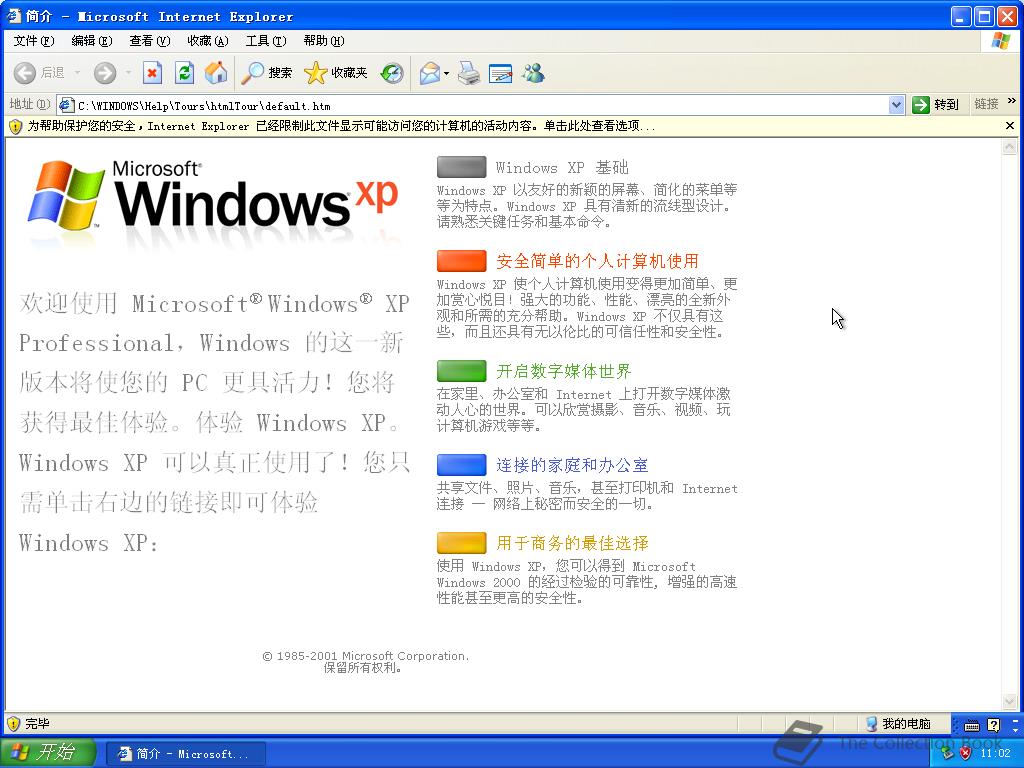
Task: Click the Microsoft Corporation copyright text
Action: point(366,662)
